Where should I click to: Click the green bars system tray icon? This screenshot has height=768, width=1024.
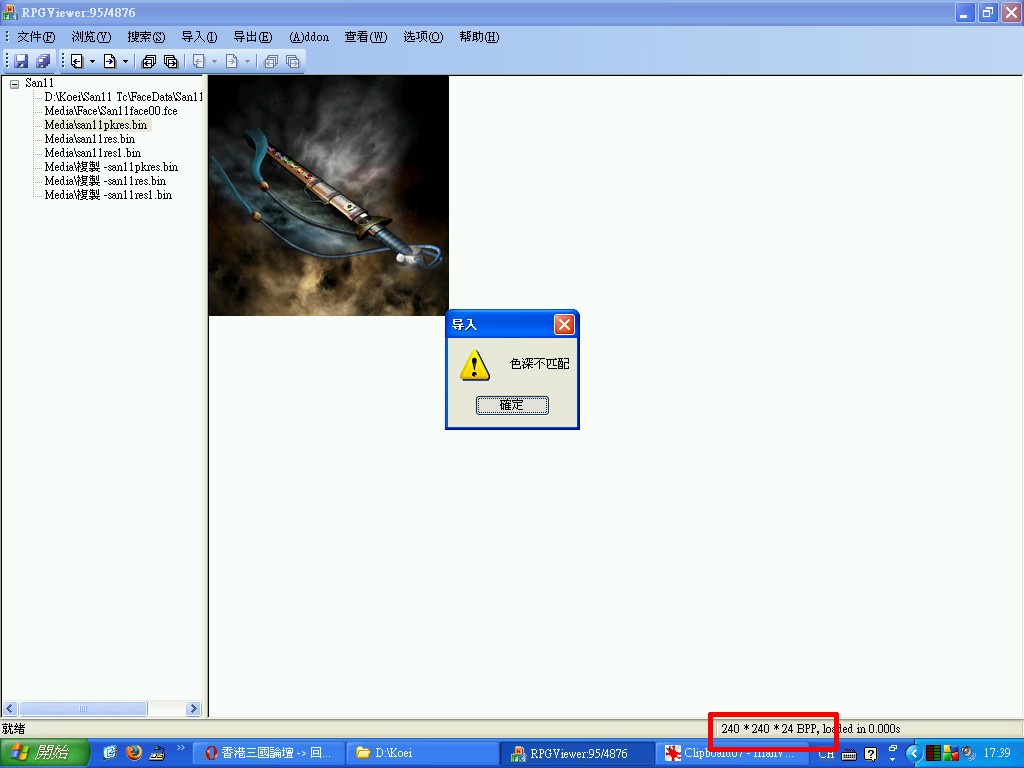pyautogui.click(x=933, y=754)
